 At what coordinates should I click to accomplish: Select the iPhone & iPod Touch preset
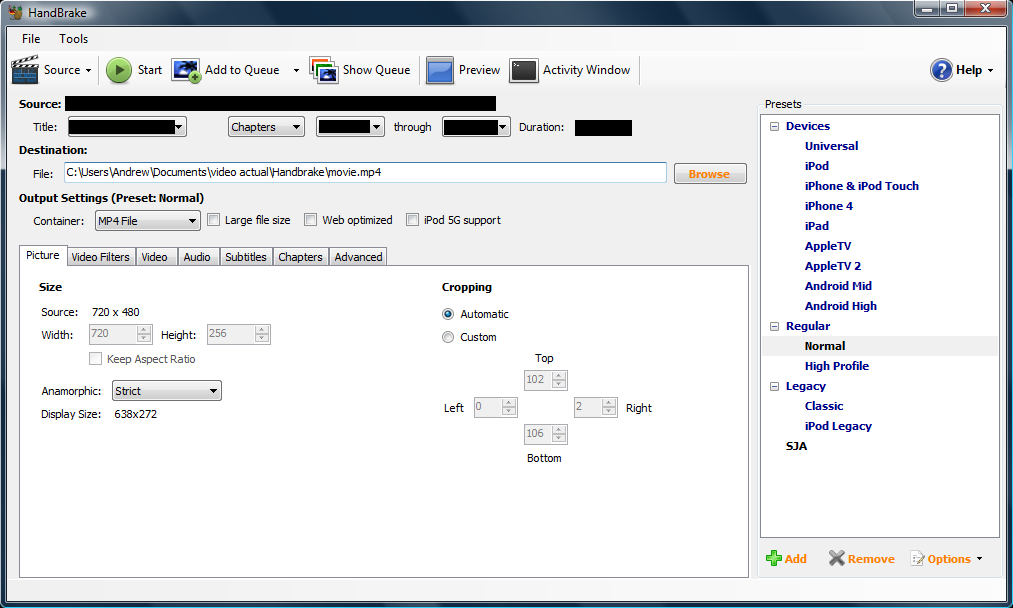(x=861, y=186)
